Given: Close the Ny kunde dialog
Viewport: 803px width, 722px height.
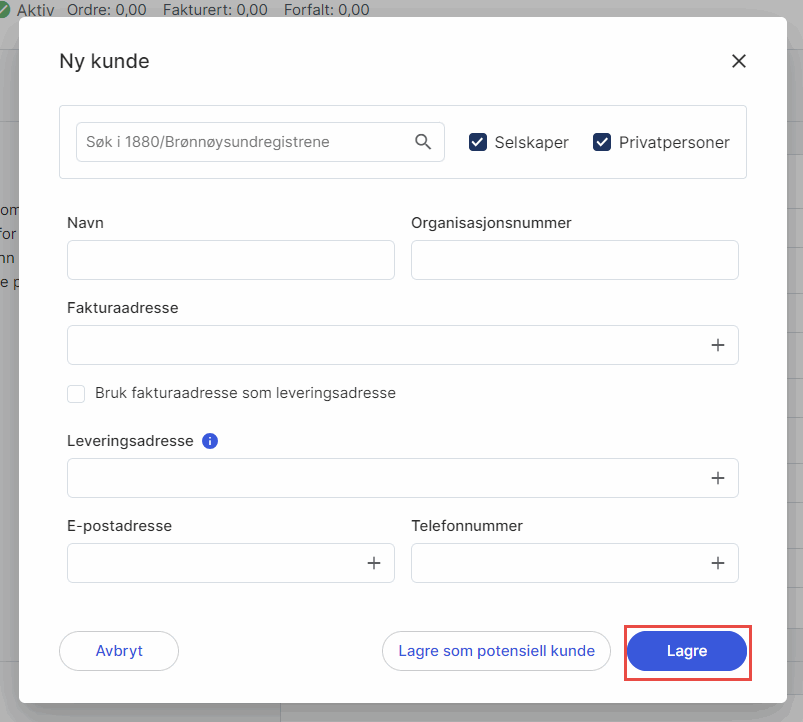Looking at the screenshot, I should pos(739,61).
